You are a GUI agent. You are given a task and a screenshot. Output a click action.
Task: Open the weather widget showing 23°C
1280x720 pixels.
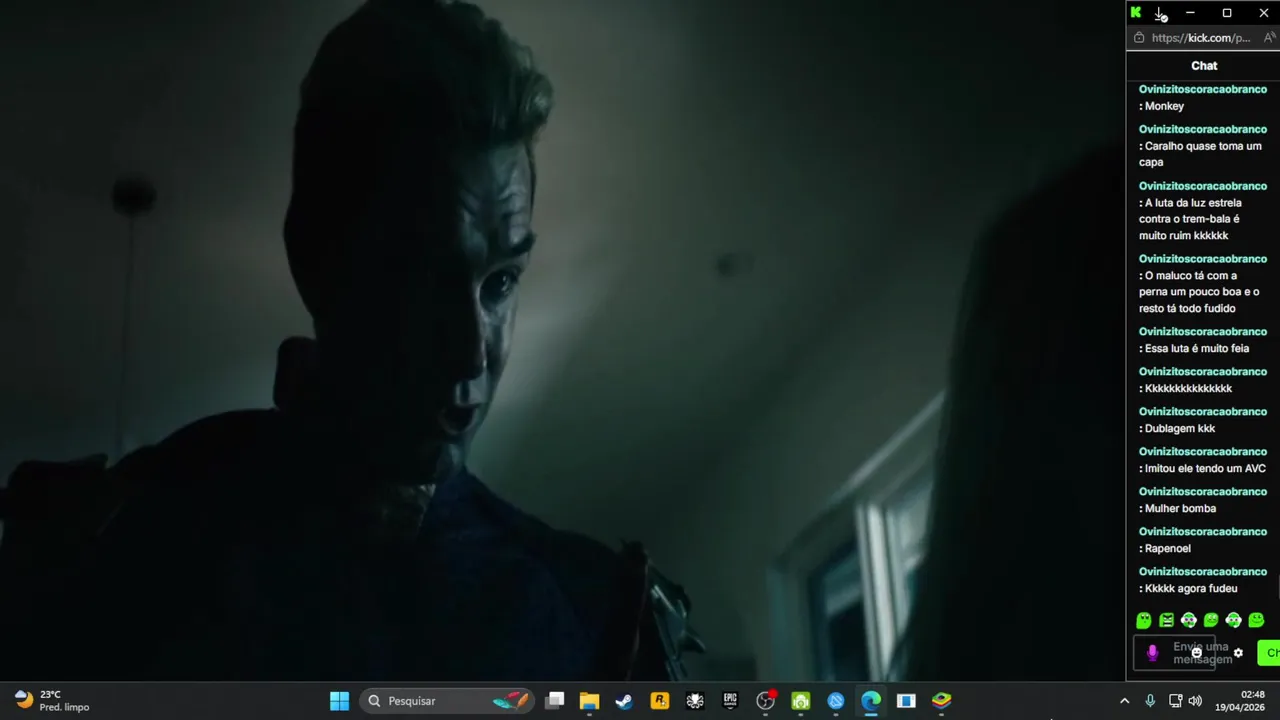pos(52,701)
